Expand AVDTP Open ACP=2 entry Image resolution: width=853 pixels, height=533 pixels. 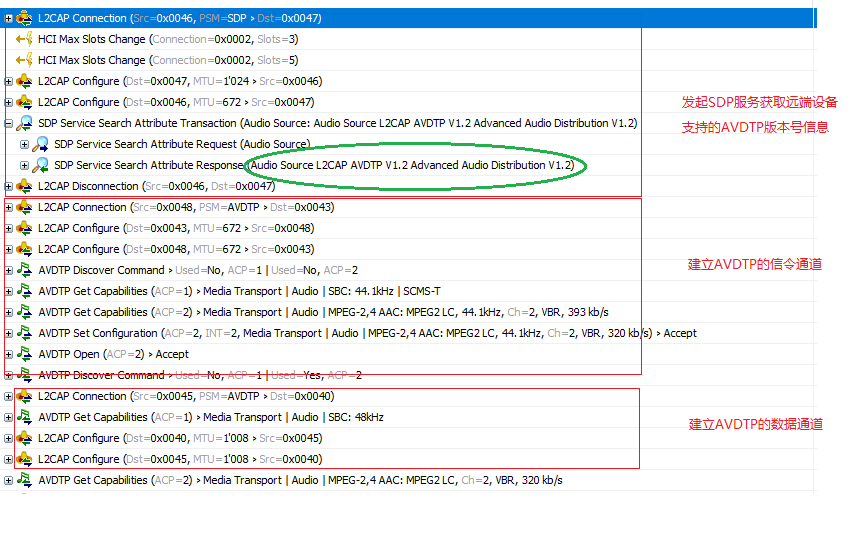8,355
